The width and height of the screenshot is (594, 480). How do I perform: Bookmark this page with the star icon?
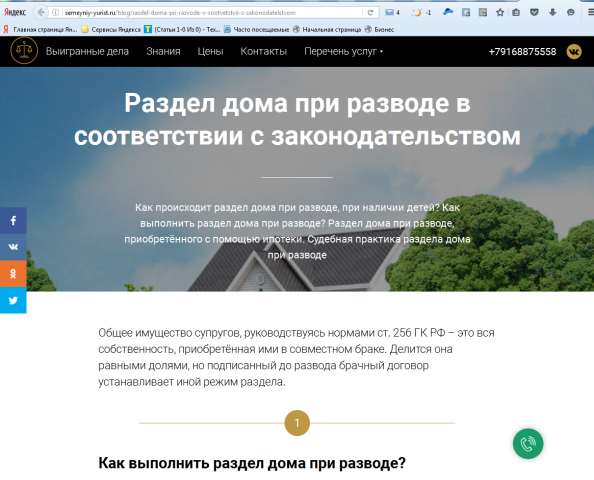[500, 13]
